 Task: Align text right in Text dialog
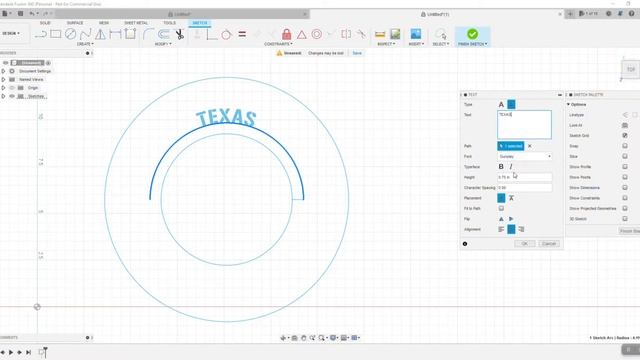point(521,229)
